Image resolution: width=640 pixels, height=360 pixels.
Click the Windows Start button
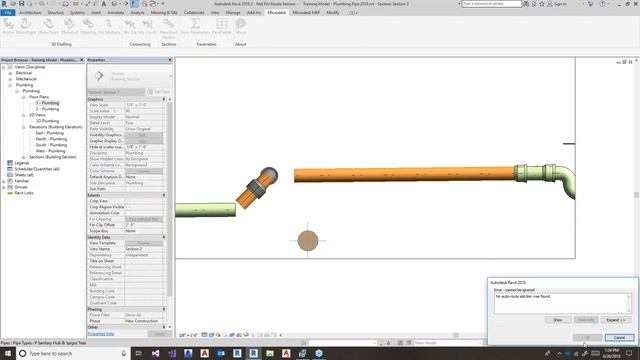coord(8,353)
